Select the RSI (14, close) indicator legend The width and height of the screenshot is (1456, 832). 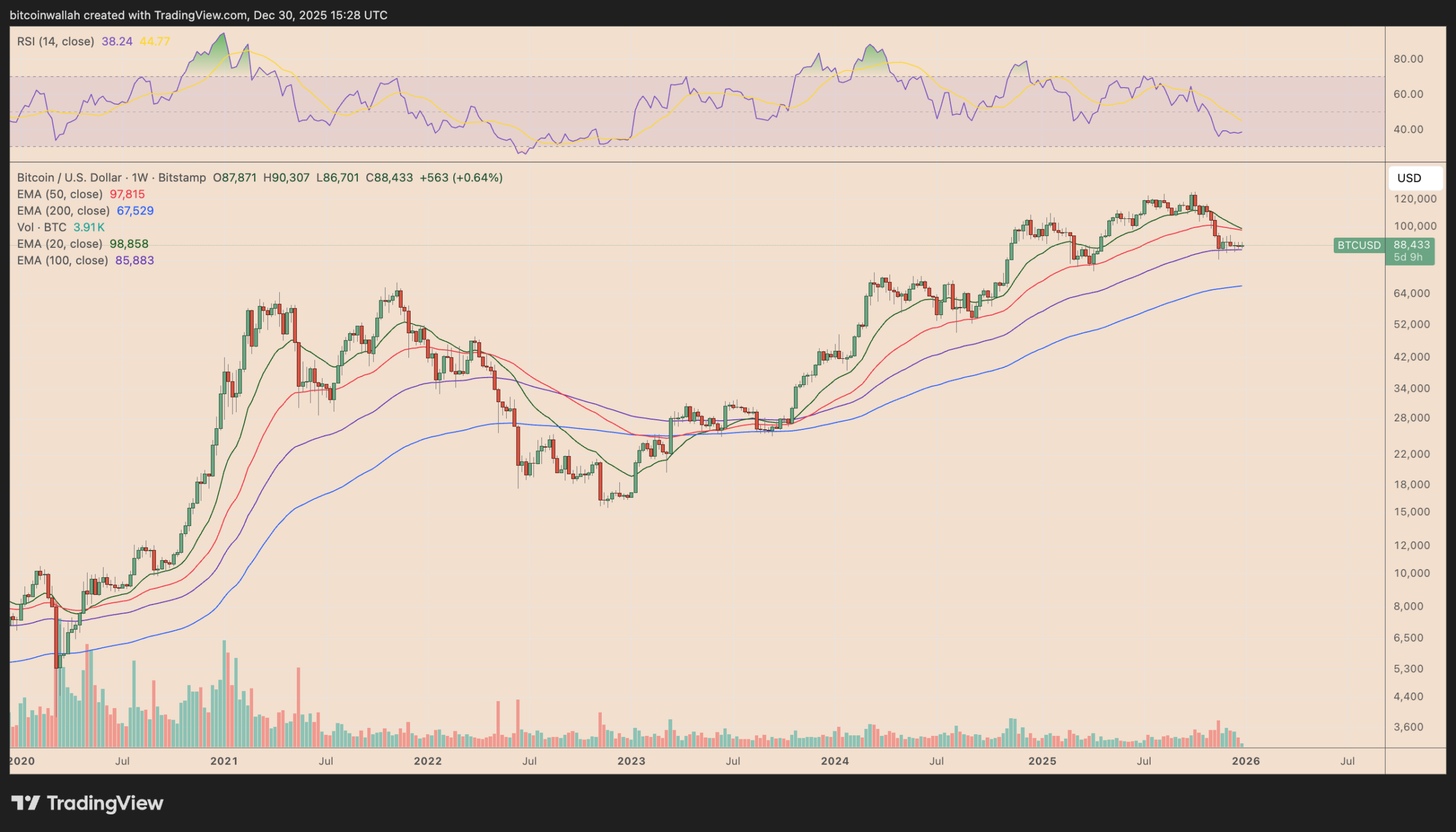click(55, 41)
